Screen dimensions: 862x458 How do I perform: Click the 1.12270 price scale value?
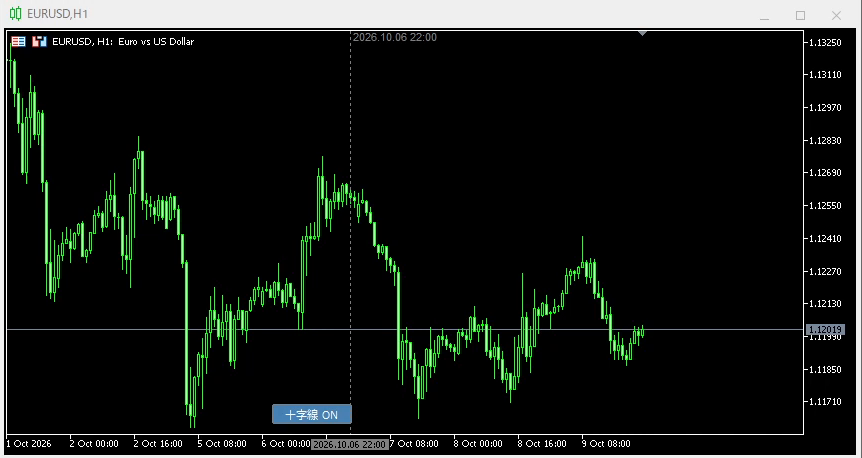click(825, 271)
